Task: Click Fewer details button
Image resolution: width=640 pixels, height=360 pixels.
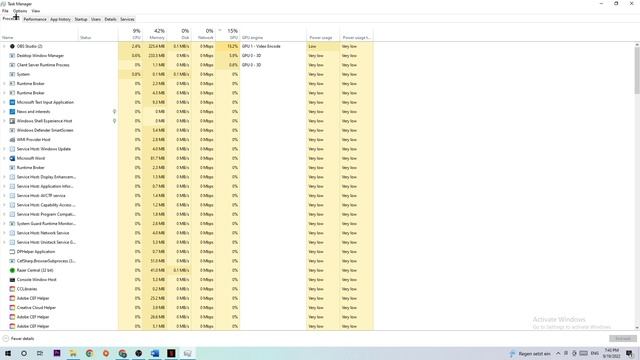Action: pos(18,339)
